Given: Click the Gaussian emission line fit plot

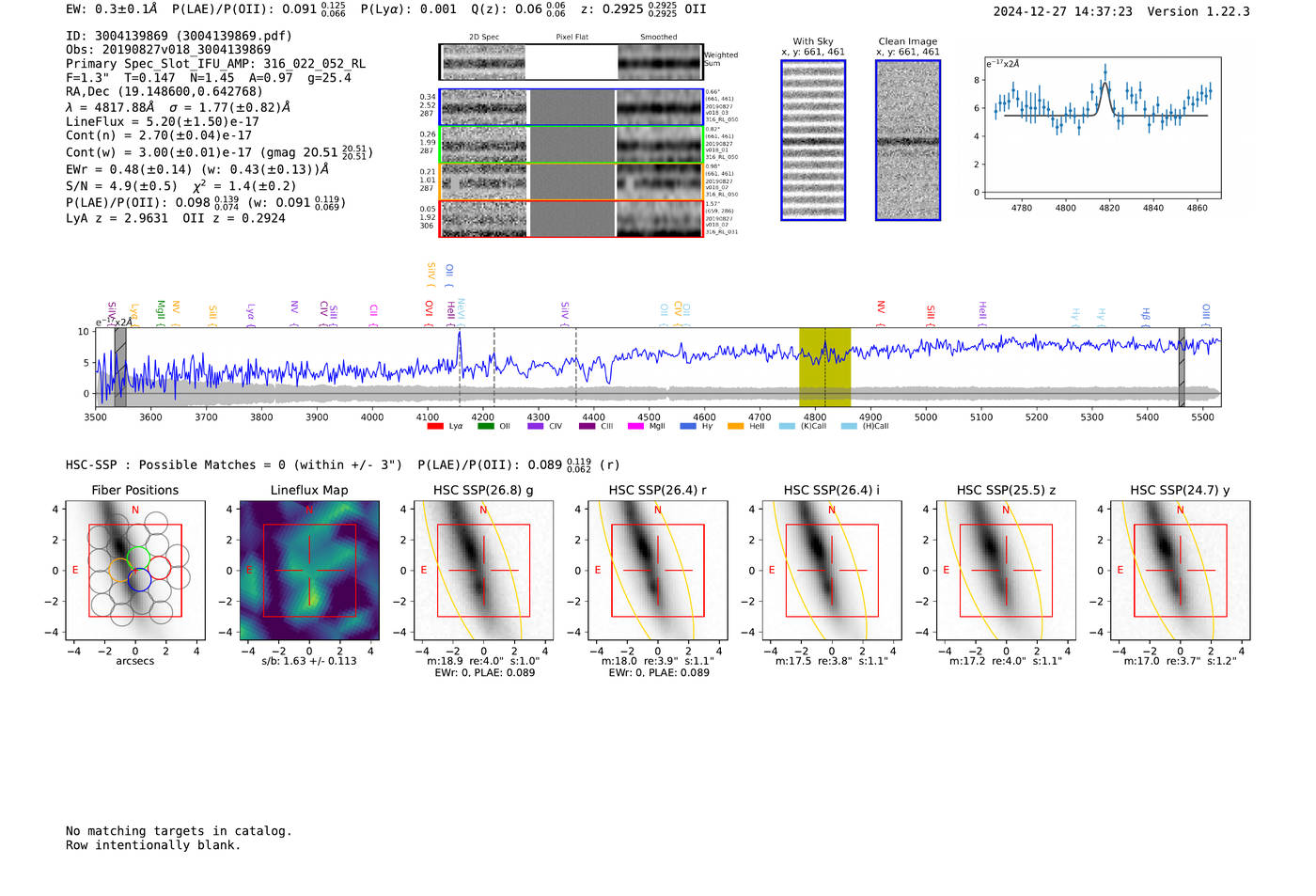Looking at the screenshot, I should [x=1102, y=128].
